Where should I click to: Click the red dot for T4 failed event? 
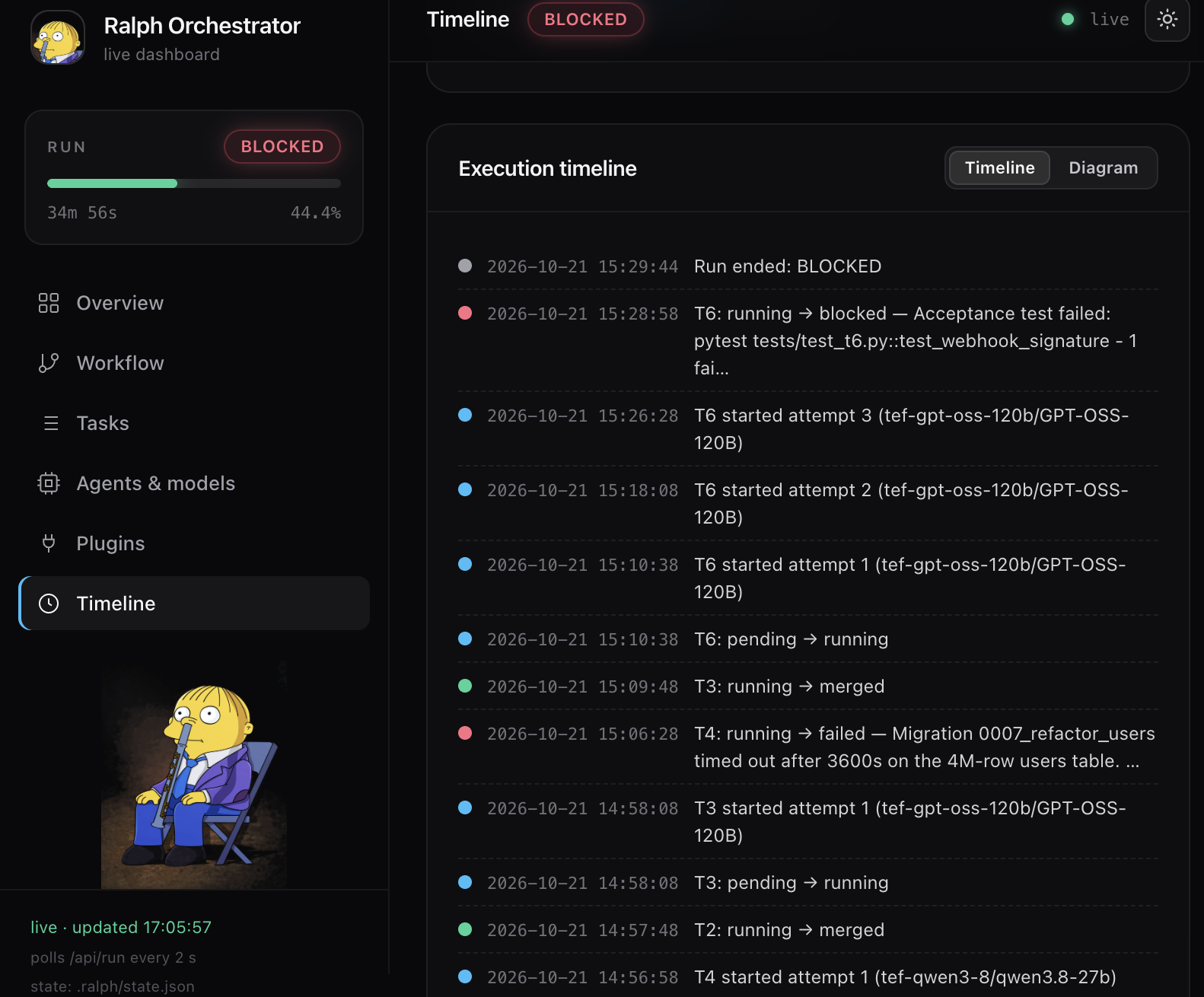tap(465, 733)
